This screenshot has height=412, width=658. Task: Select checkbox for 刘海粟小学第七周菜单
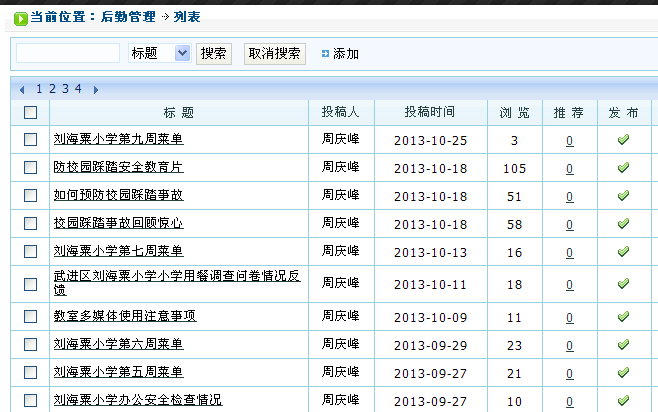coord(30,252)
